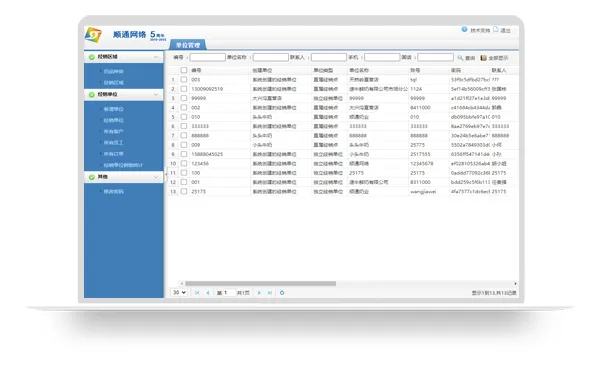Viewport: 600px width, 367px height.
Task: Click the show-all (全部显示) book icon
Action: (x=484, y=58)
